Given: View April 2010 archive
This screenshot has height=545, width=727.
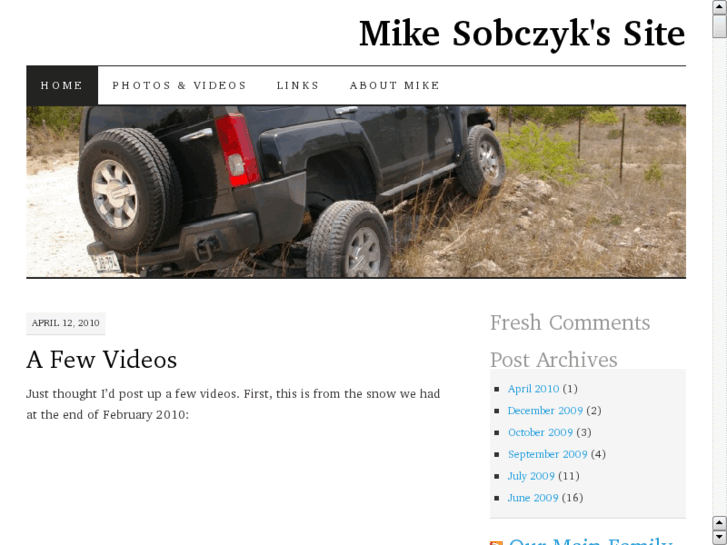Looking at the screenshot, I should (533, 389).
